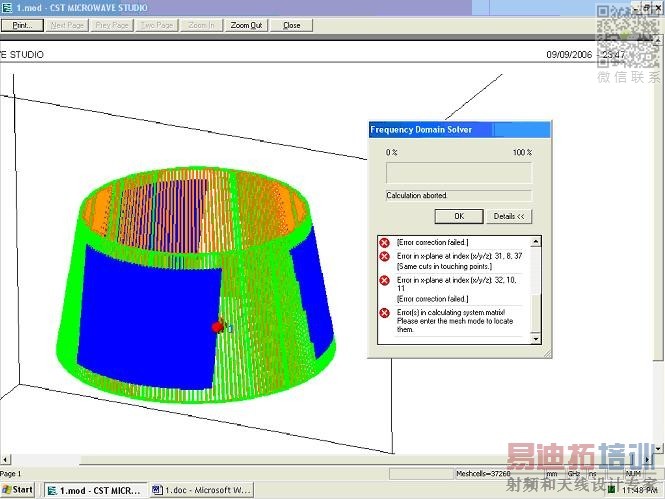The height and width of the screenshot is (499, 665).
Task: Open the Windows Start menu
Action: pyautogui.click(x=17, y=490)
